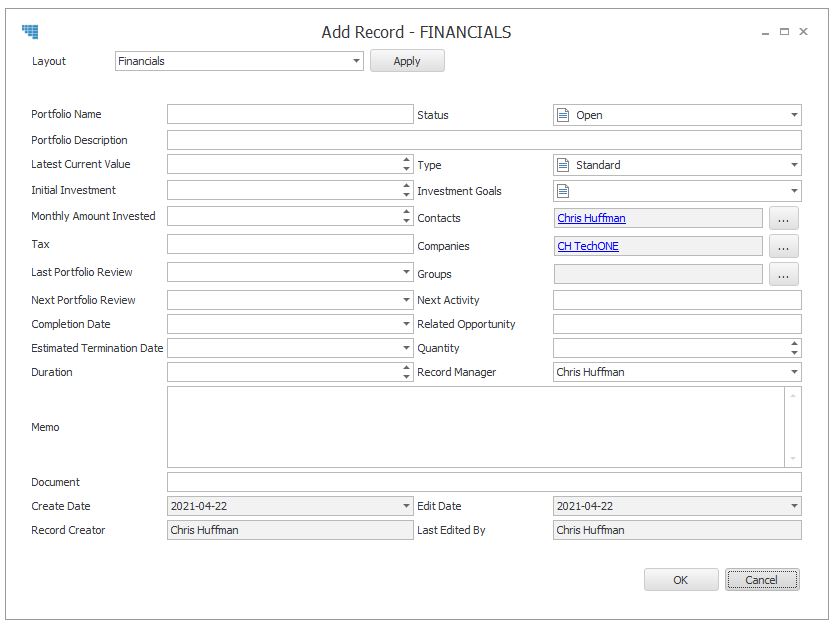Open the Contacts browse ellipsis button
Screen dimensions: 837x630
783,218
